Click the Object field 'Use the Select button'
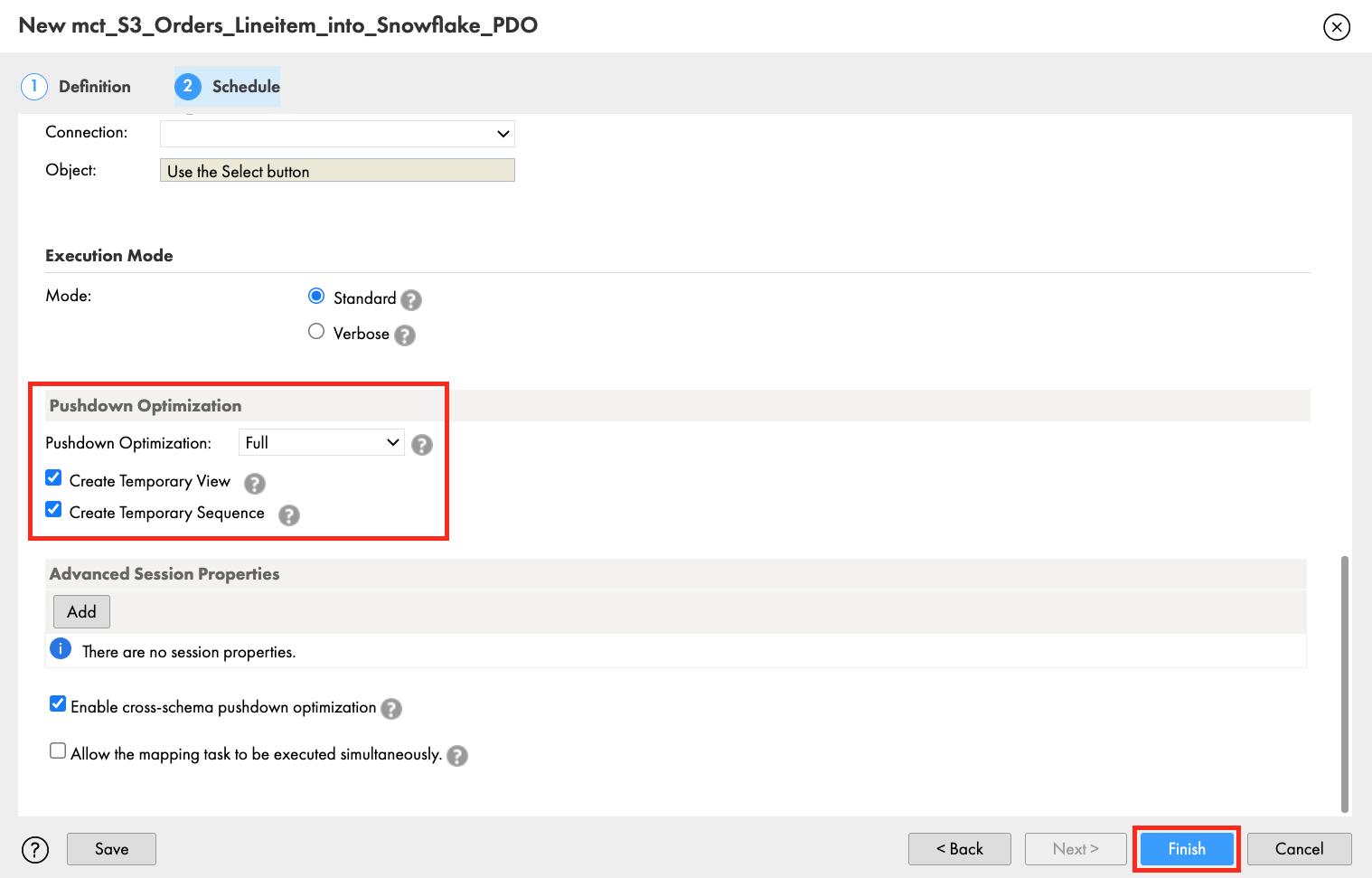1372x878 pixels. (337, 171)
